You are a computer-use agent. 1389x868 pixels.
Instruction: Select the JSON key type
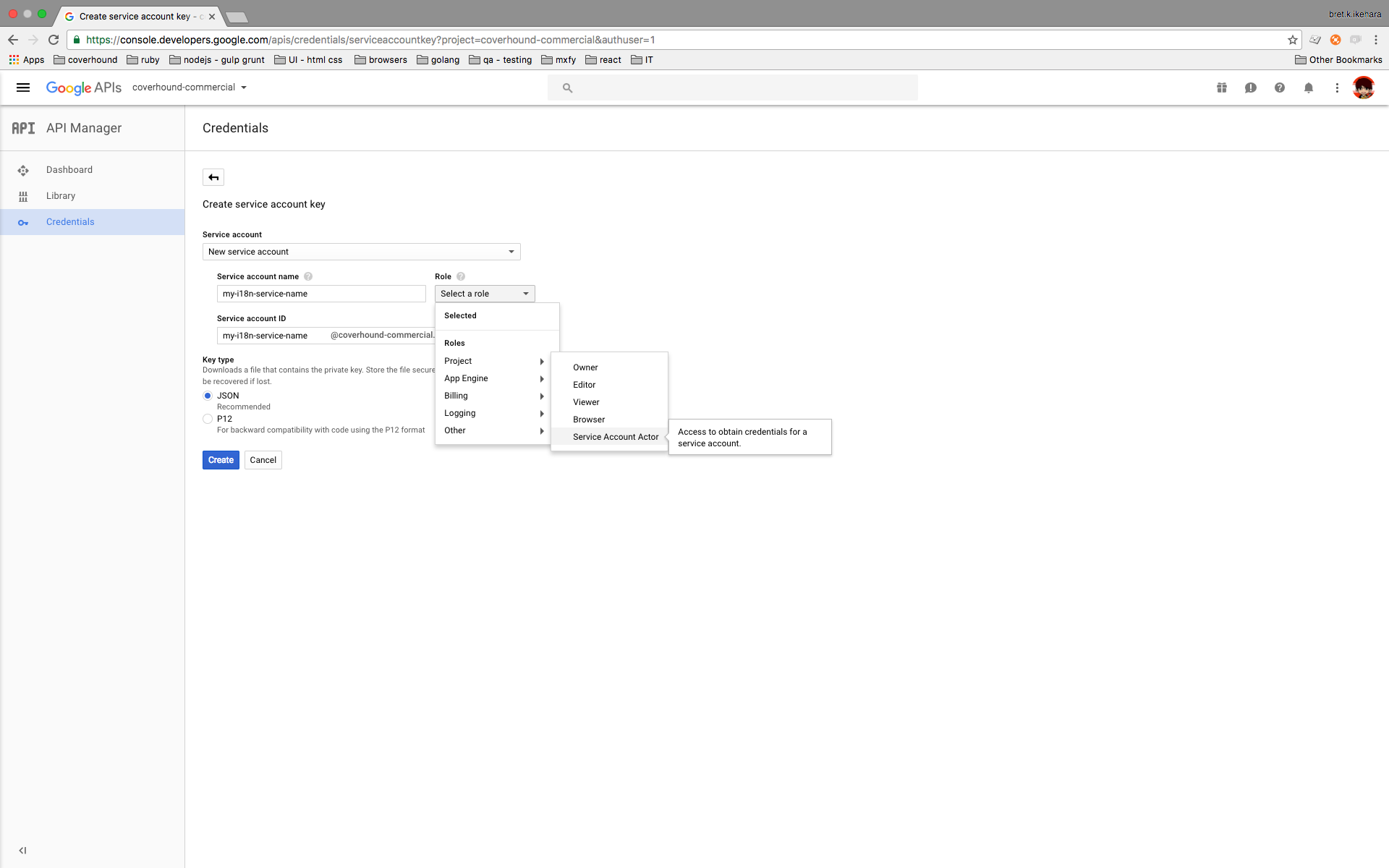coord(208,396)
